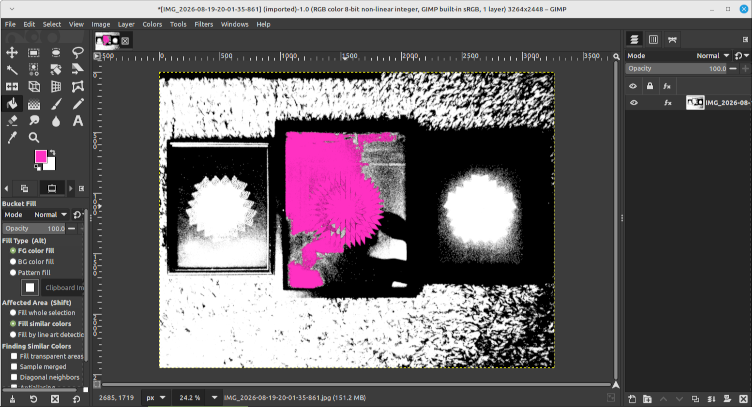Screen dimensions: 752x407
Task: Select the Flip tool
Action: click(12, 87)
